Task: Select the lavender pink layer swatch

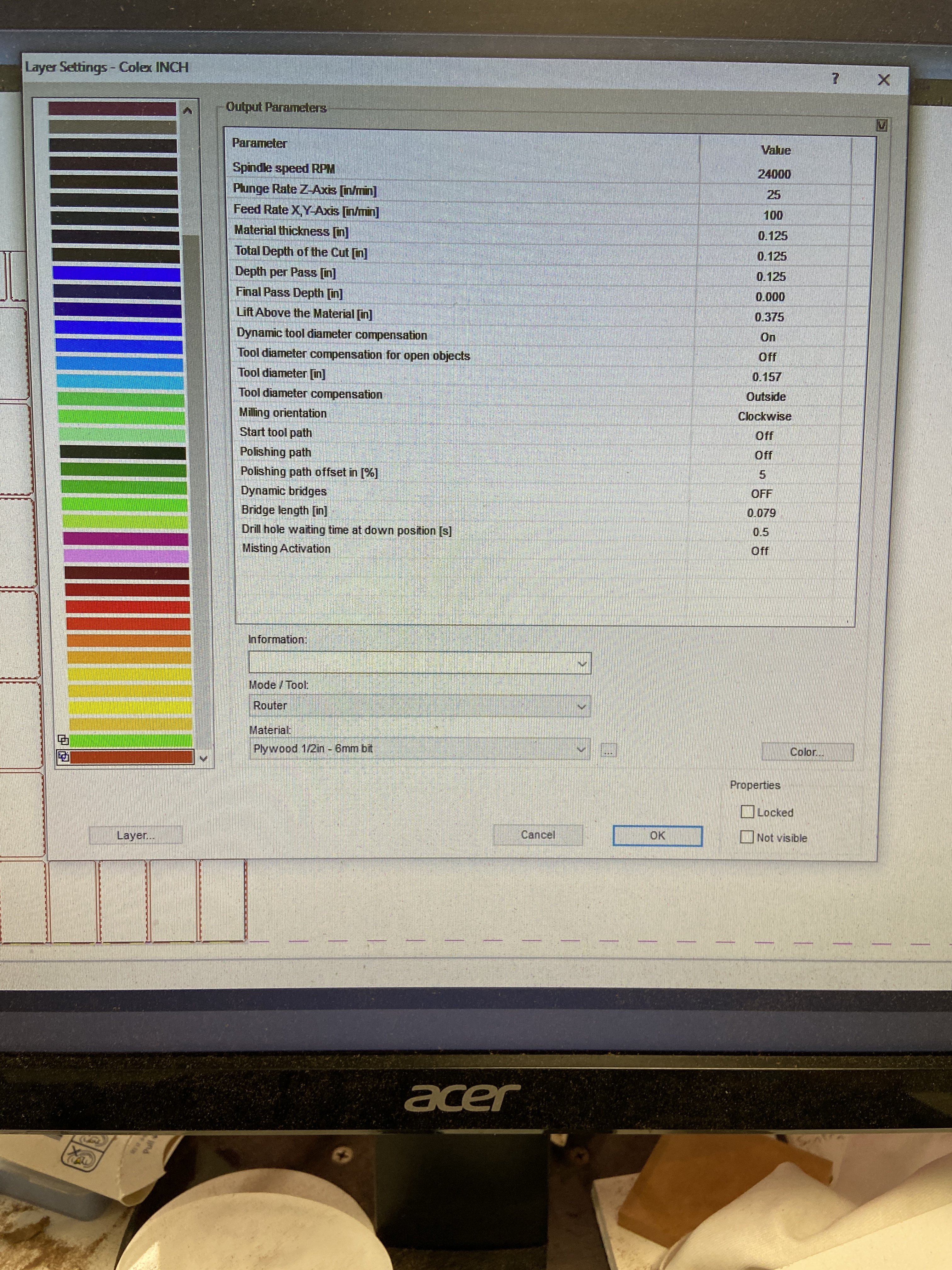Action: pyautogui.click(x=126, y=556)
